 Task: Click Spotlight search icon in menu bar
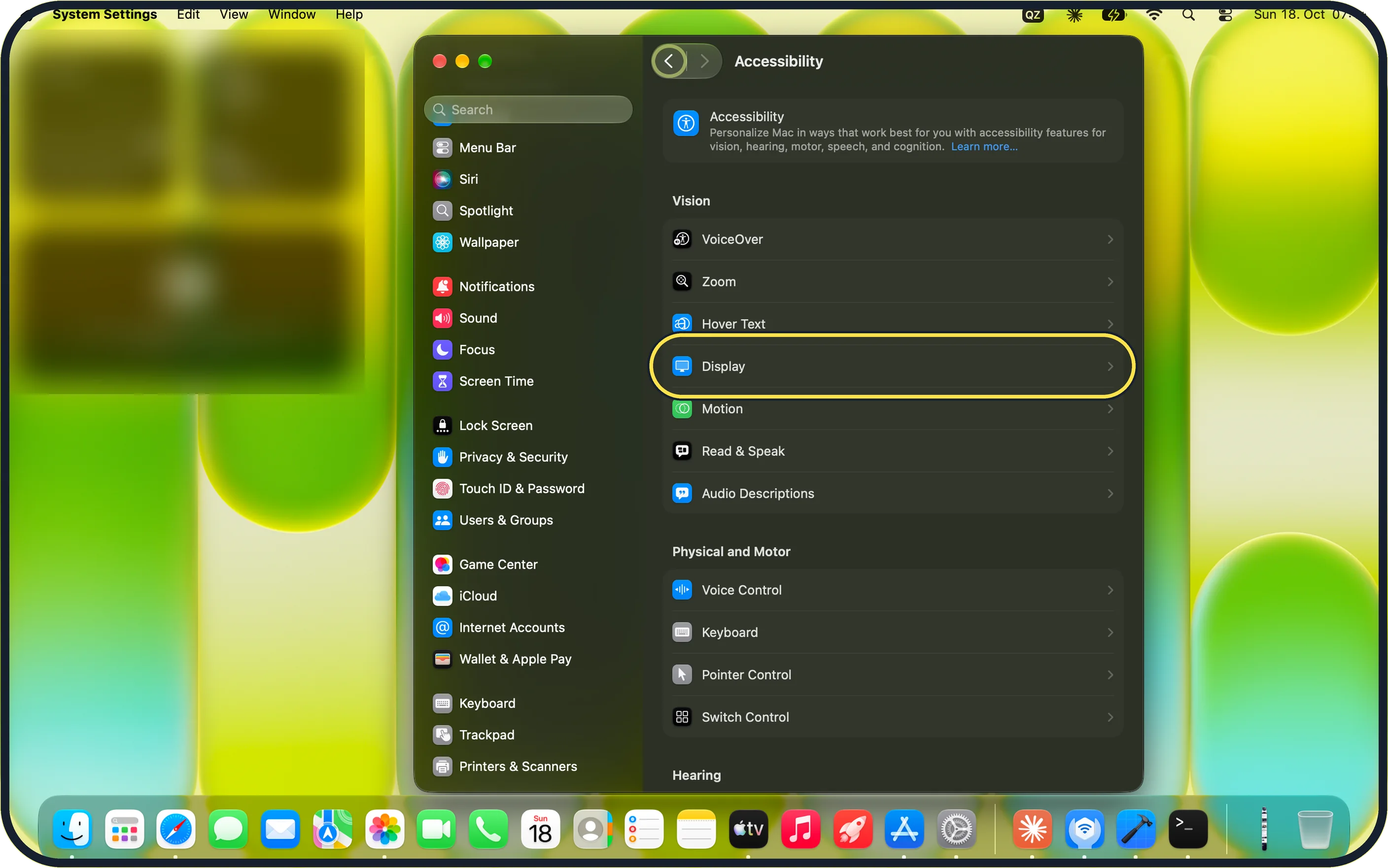[1189, 15]
